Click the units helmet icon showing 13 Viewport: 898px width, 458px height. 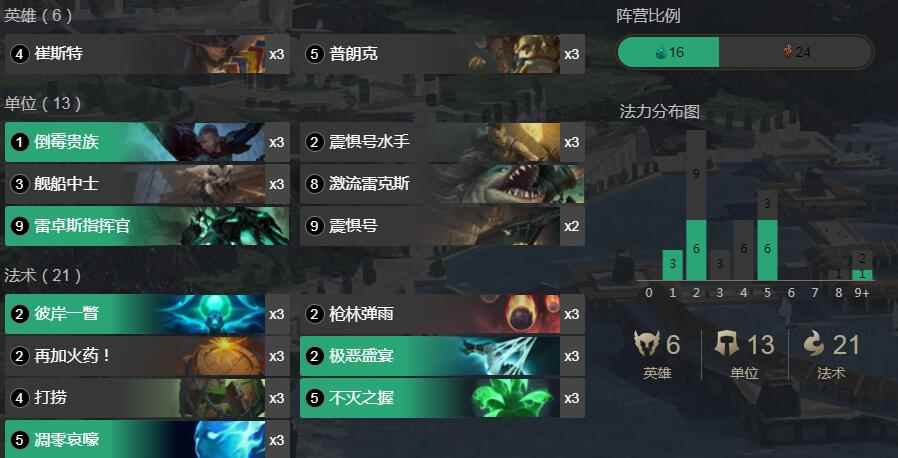tap(727, 344)
